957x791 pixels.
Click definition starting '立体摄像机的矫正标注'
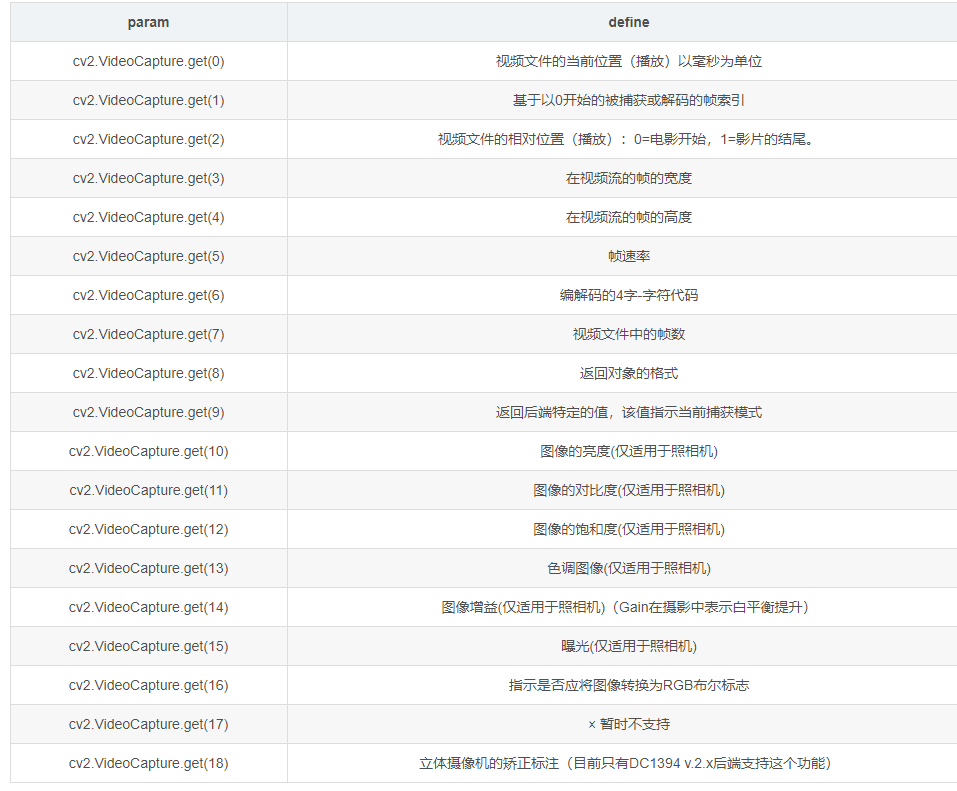point(625,764)
